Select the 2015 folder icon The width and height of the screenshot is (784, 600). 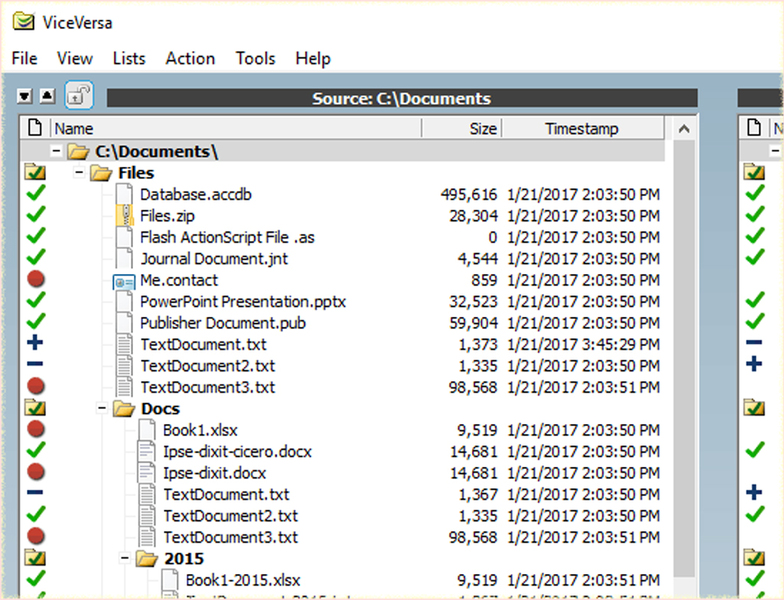(x=147, y=558)
